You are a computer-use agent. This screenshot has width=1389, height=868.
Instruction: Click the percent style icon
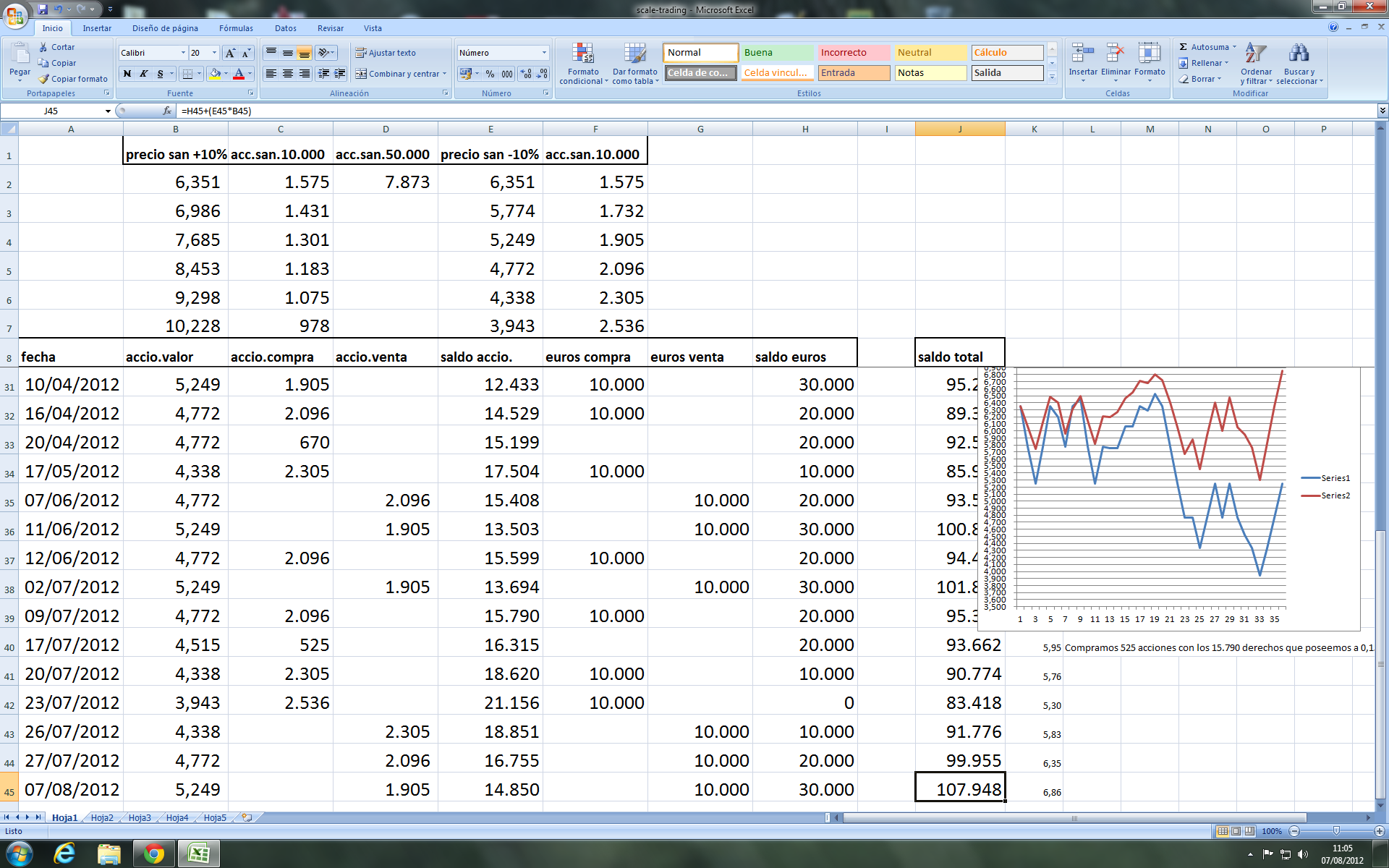click(490, 74)
